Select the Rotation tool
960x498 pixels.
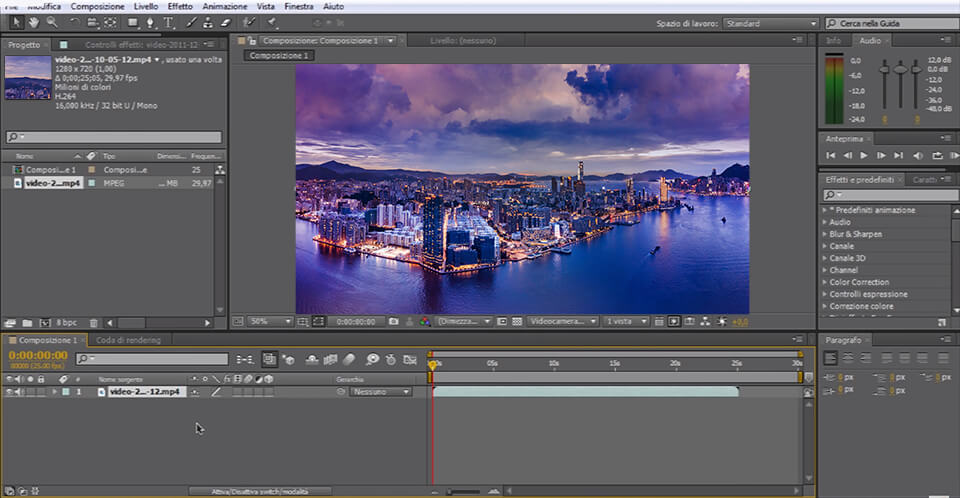click(x=74, y=23)
